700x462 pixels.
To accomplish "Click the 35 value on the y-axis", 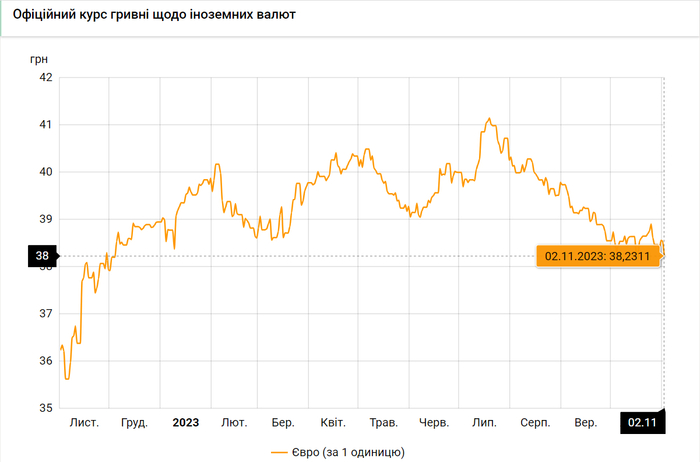I will (43, 408).
